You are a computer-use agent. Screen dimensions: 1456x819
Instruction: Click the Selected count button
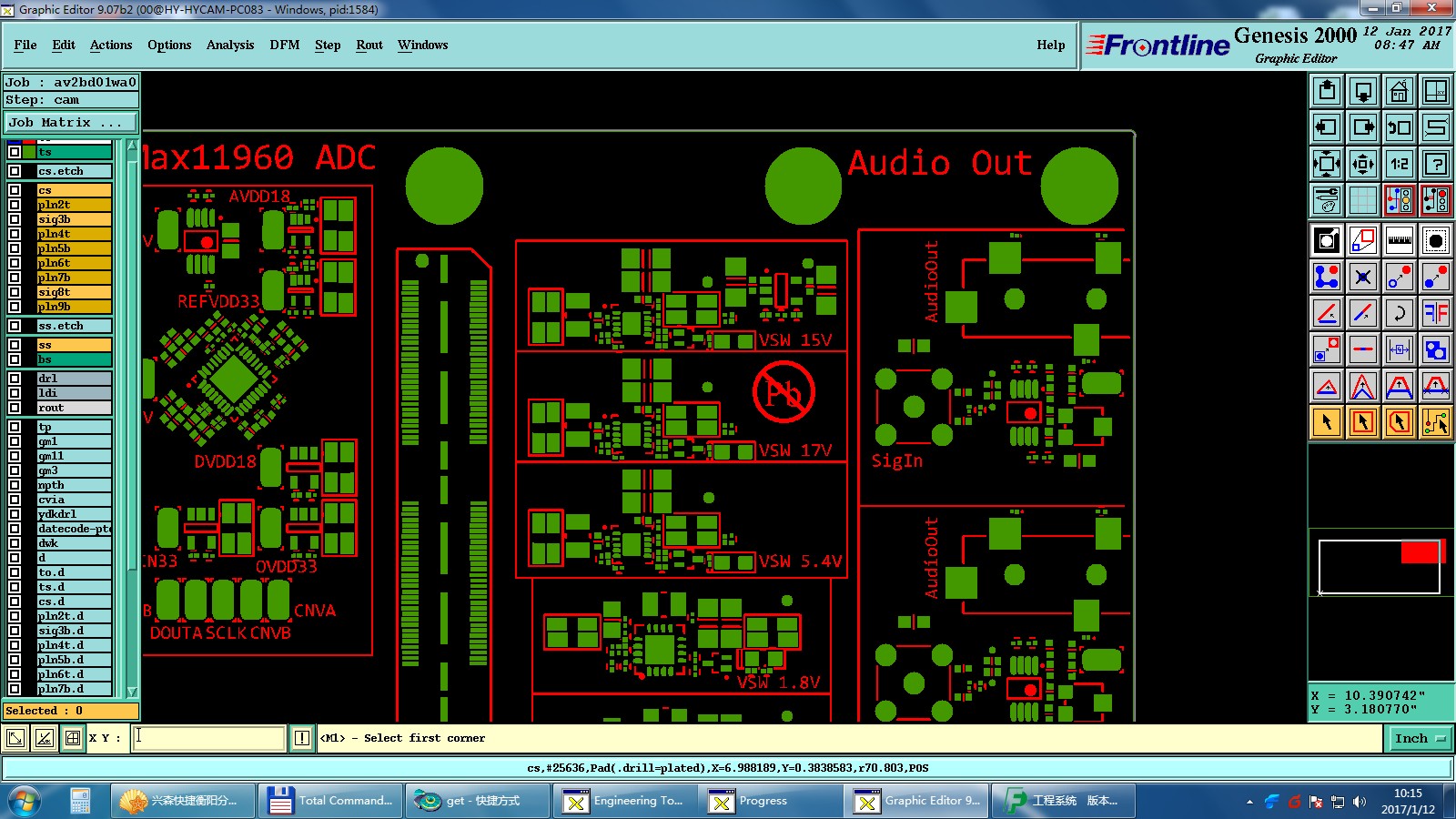pyautogui.click(x=71, y=711)
